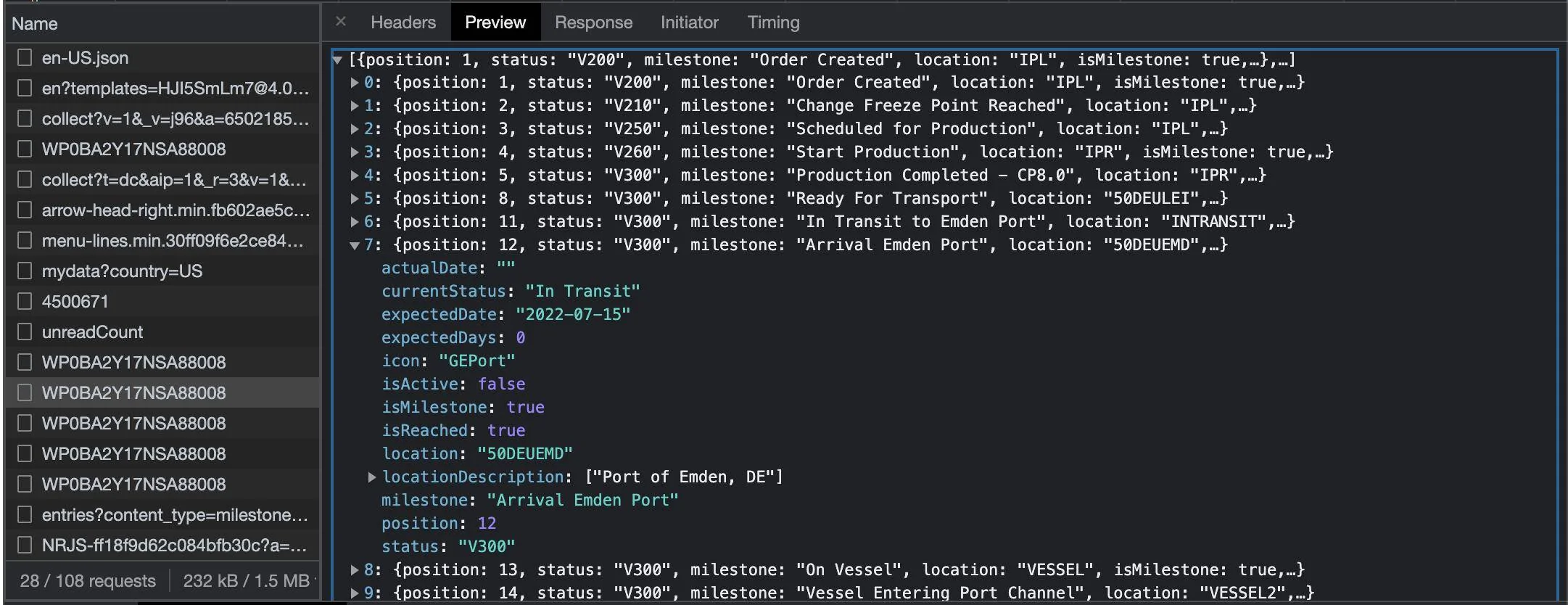Collapse the root JSON array
Image resolution: width=1568 pixels, height=605 pixels.
(337, 59)
